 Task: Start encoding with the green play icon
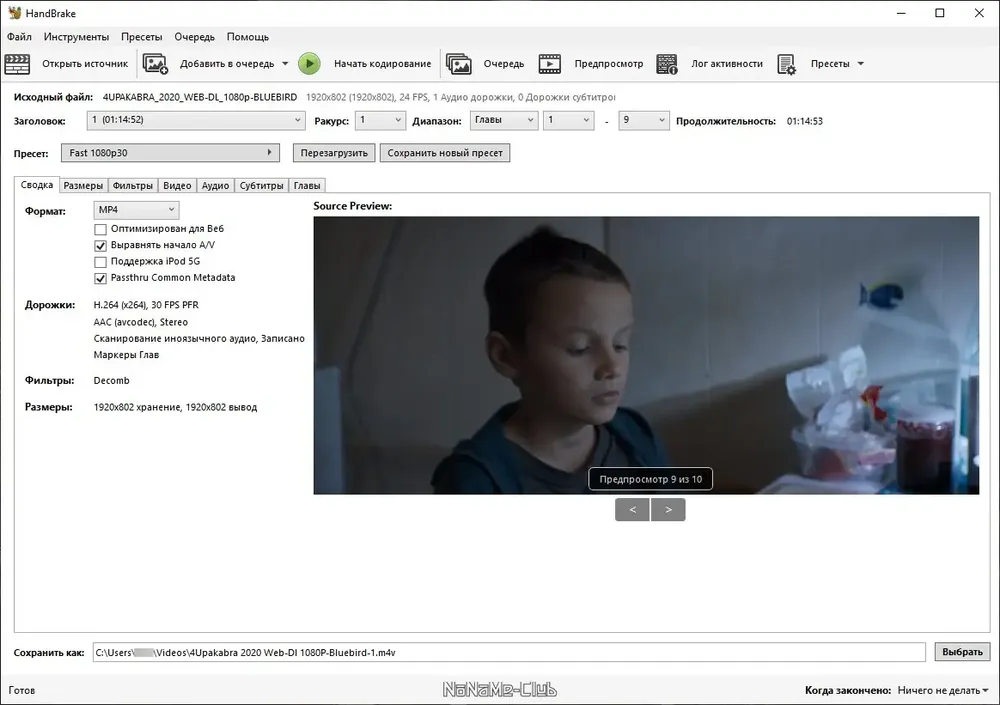coord(309,64)
